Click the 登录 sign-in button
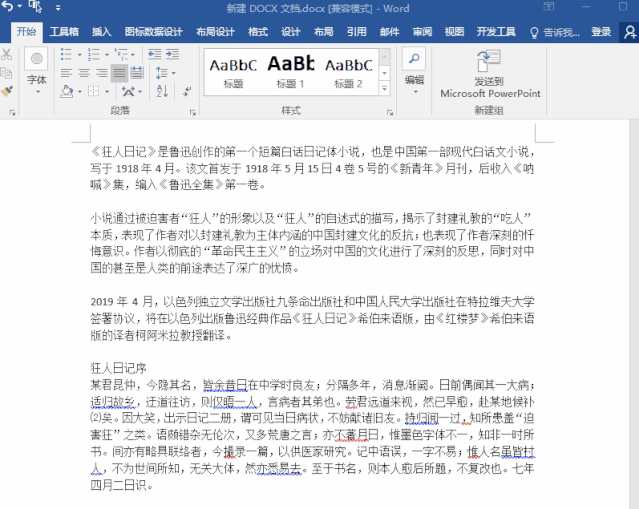The height and width of the screenshot is (509, 639). click(x=601, y=32)
